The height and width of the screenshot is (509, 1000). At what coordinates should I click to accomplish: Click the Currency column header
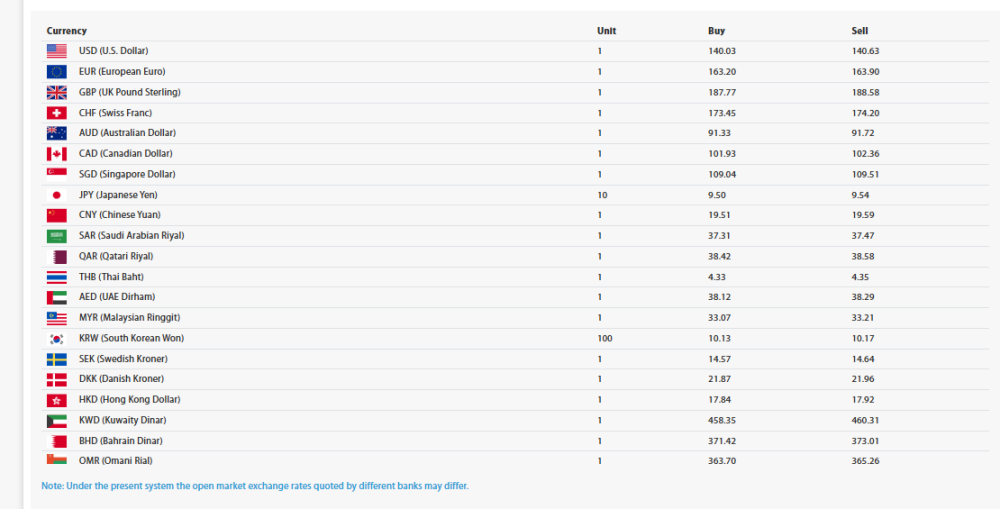pyautogui.click(x=66, y=31)
